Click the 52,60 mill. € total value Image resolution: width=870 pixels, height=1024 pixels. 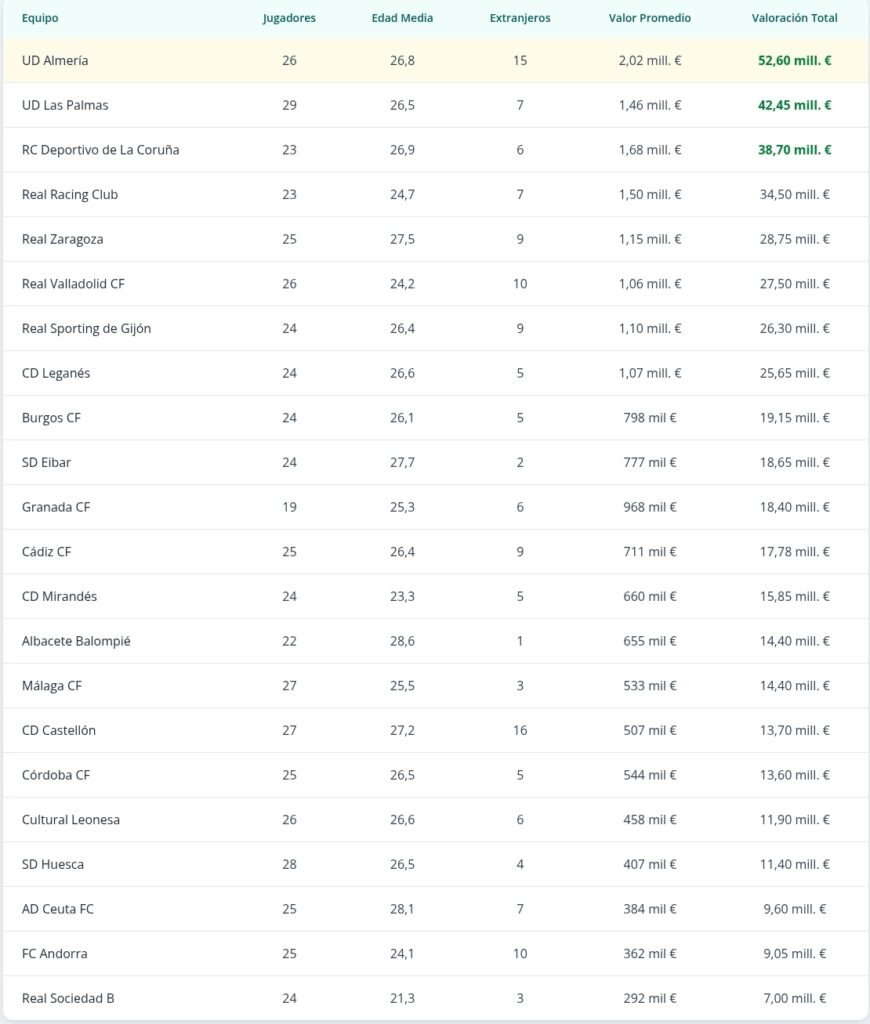794,61
